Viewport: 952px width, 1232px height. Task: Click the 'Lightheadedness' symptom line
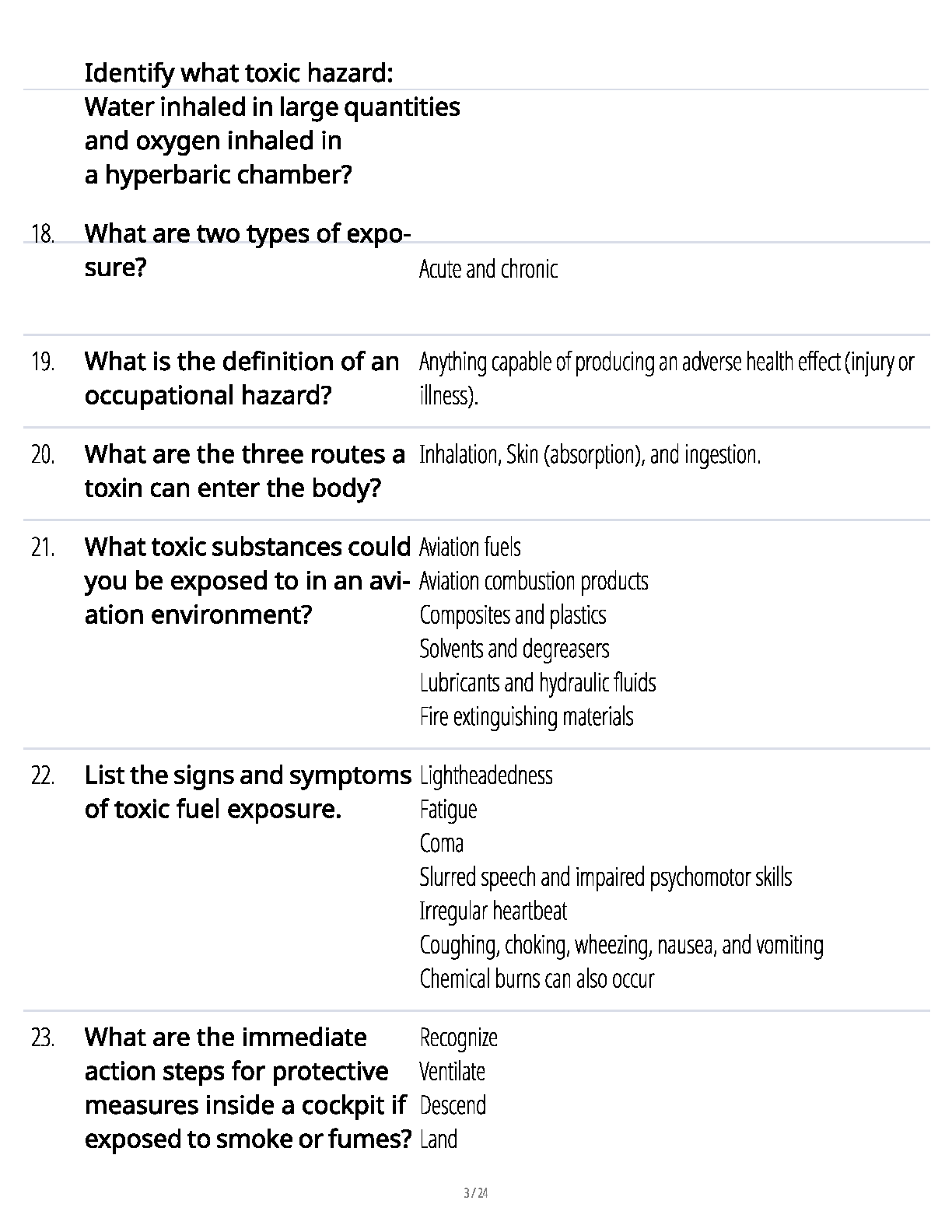486,775
